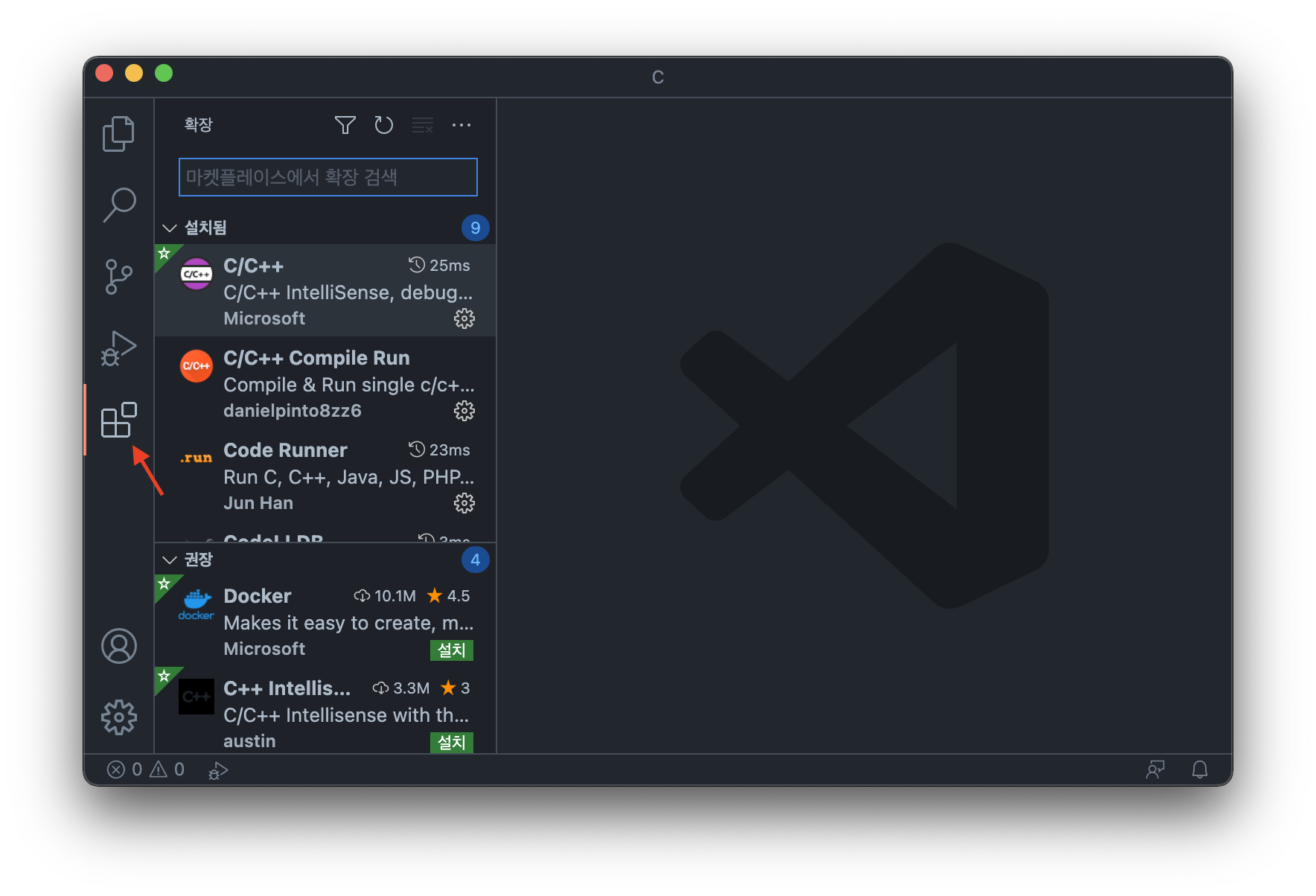Image resolution: width=1316 pixels, height=896 pixels.
Task: Select the Code Runner extension title
Action: (x=285, y=450)
